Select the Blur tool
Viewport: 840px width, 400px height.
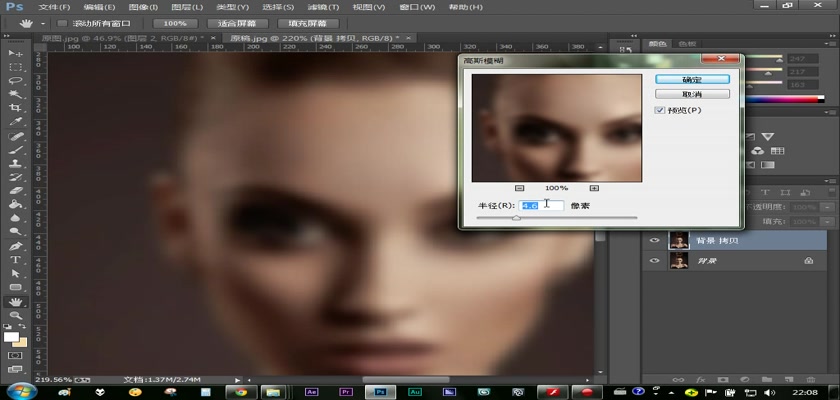[15, 217]
